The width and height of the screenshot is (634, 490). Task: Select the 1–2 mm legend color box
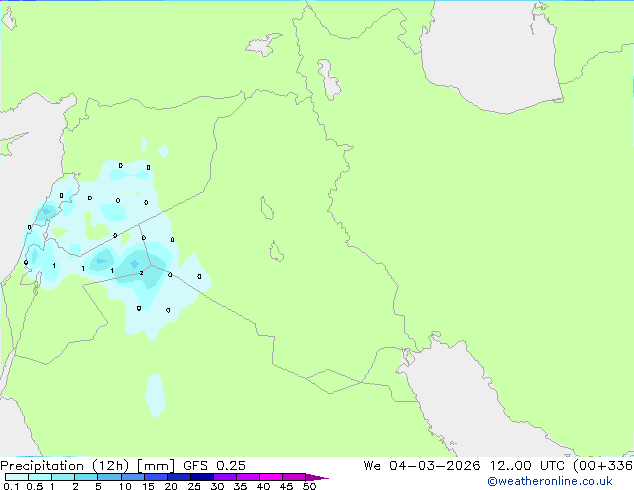click(x=63, y=477)
